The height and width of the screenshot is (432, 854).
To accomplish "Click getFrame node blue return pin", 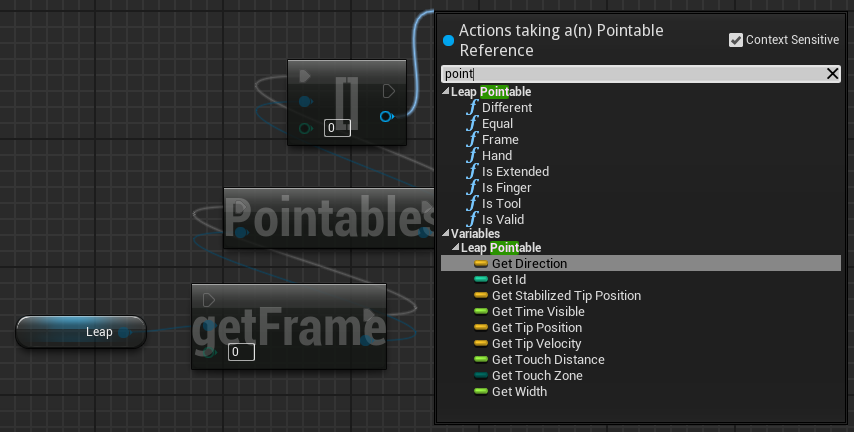I will point(366,340).
